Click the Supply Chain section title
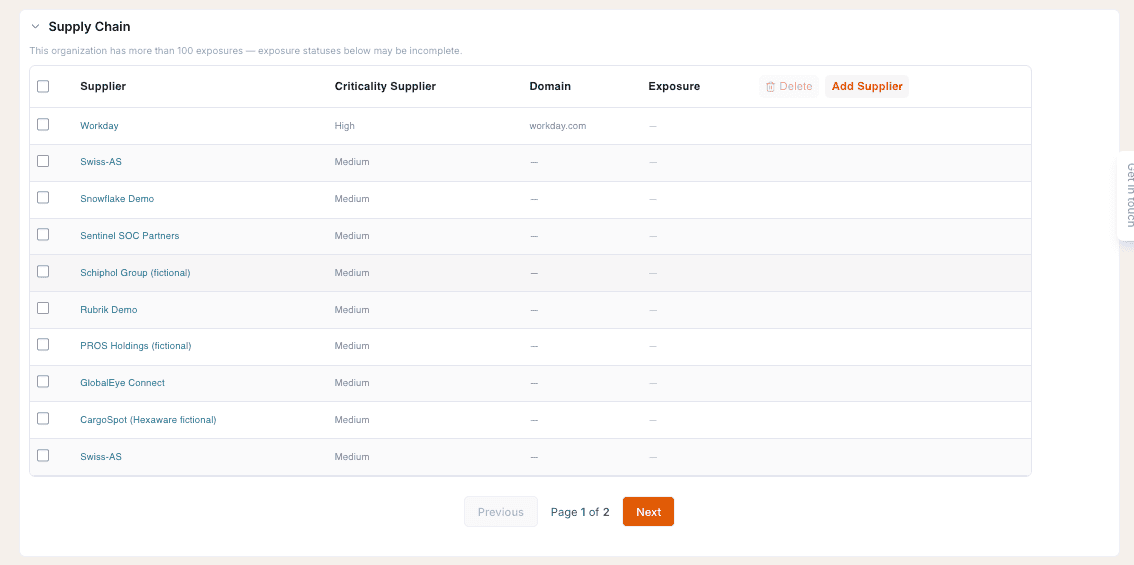 pos(89,27)
